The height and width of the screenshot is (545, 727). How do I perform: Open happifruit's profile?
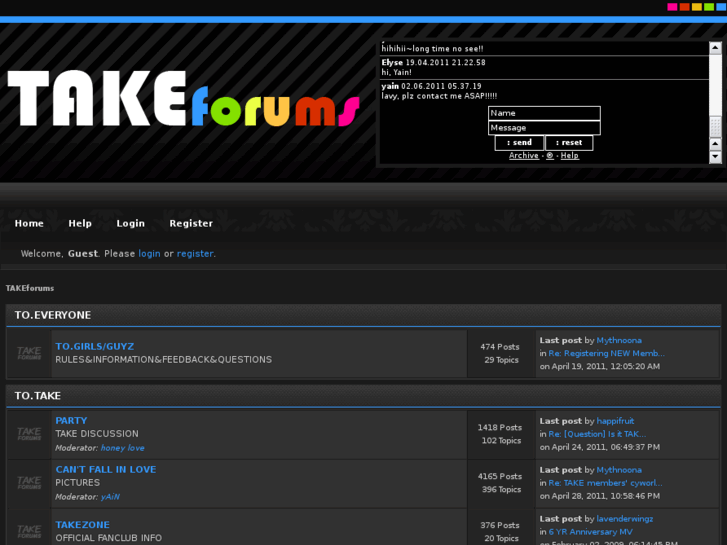click(x=615, y=421)
